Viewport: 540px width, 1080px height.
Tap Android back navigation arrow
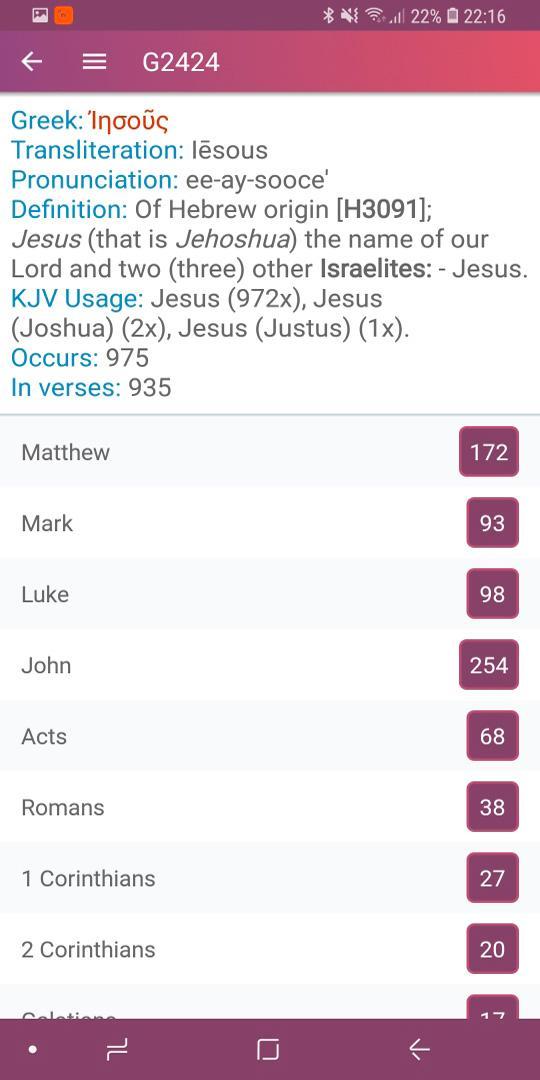[419, 1050]
